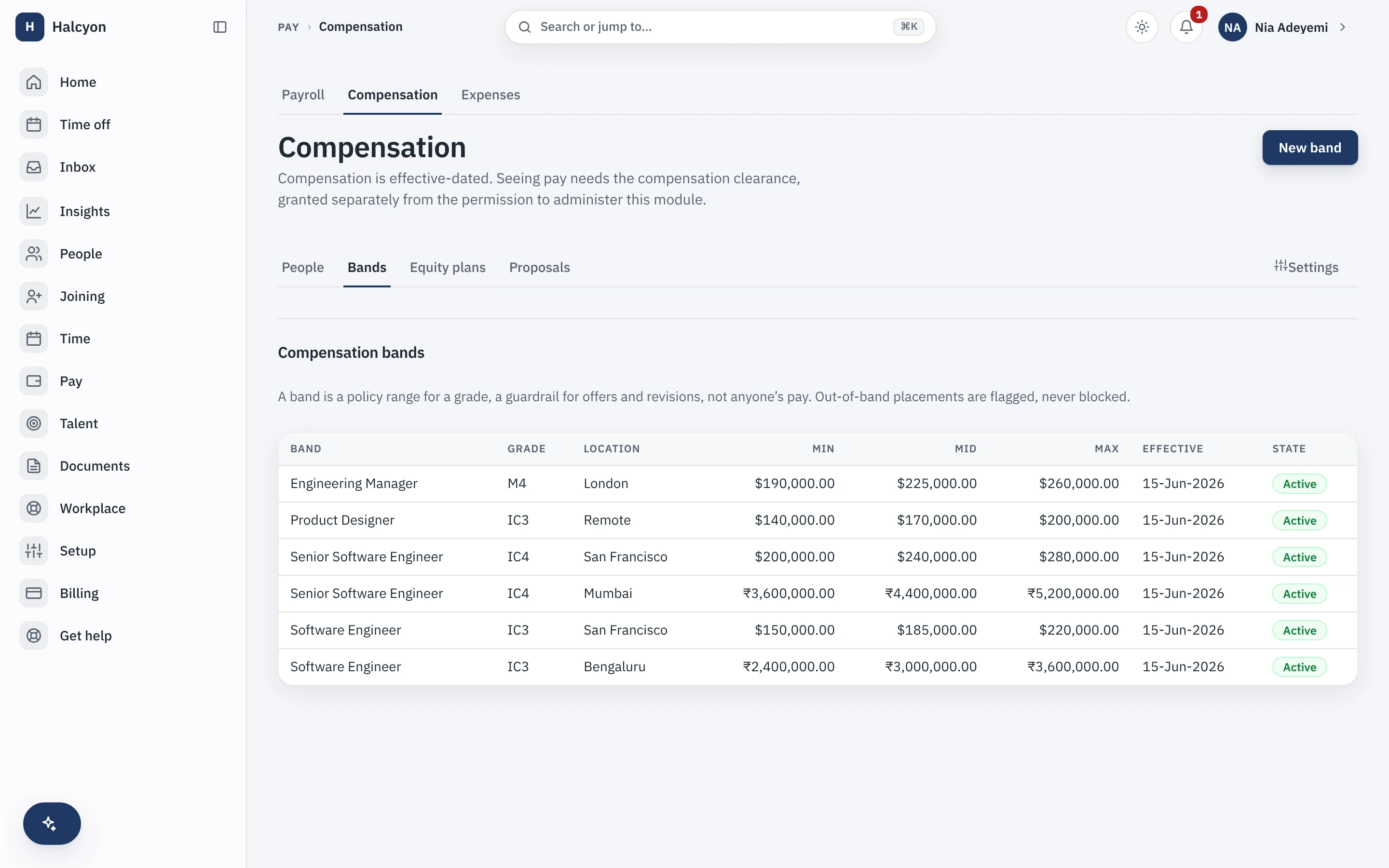Open the Engineering Manager band row

tap(818, 483)
